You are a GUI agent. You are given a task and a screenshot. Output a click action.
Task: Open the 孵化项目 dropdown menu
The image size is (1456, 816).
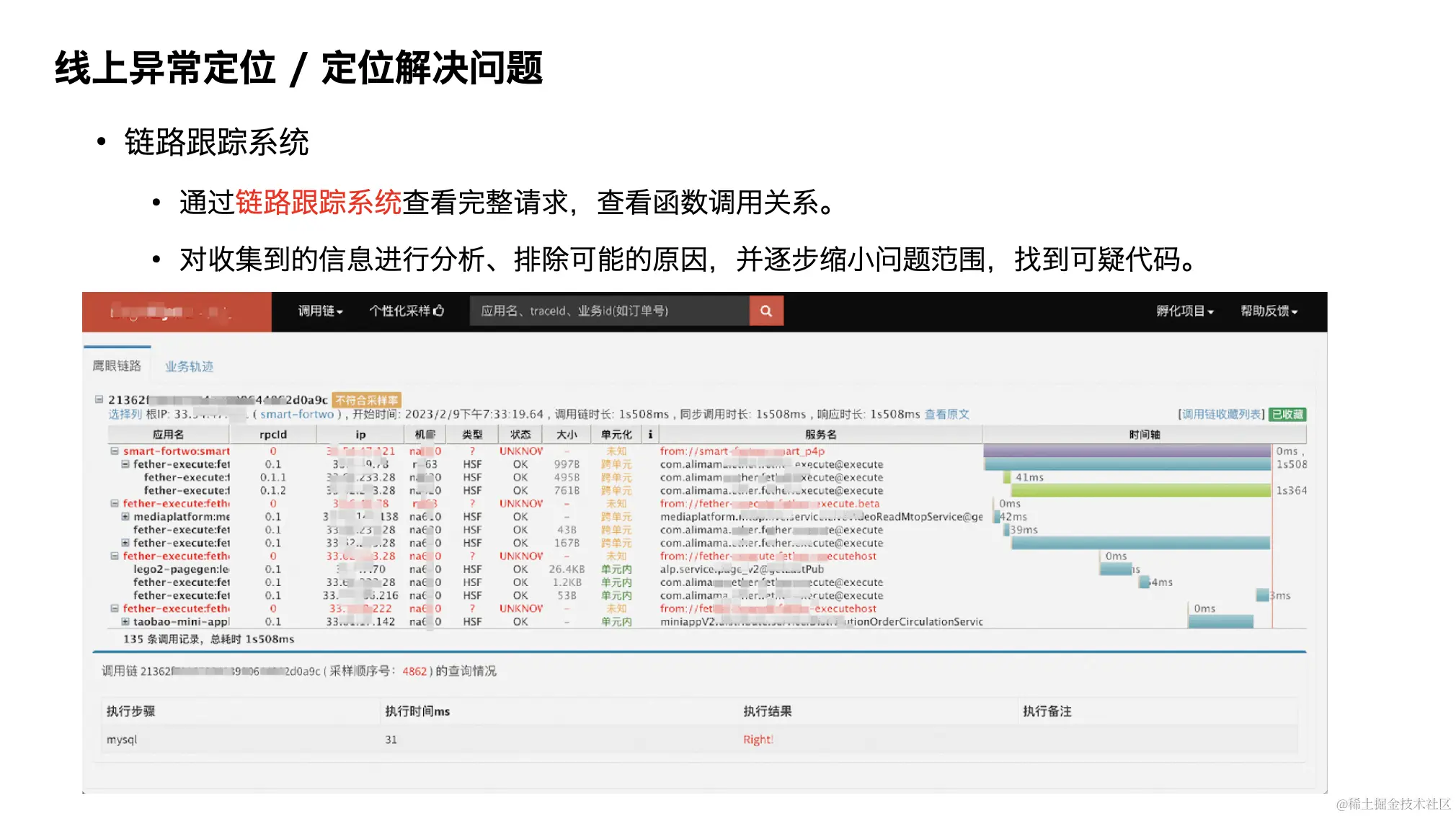[x=1184, y=311]
